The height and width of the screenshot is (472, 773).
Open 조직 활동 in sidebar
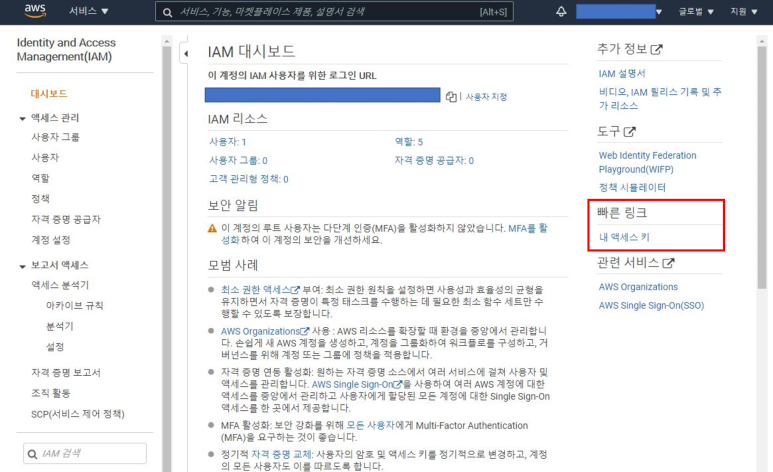click(51, 393)
